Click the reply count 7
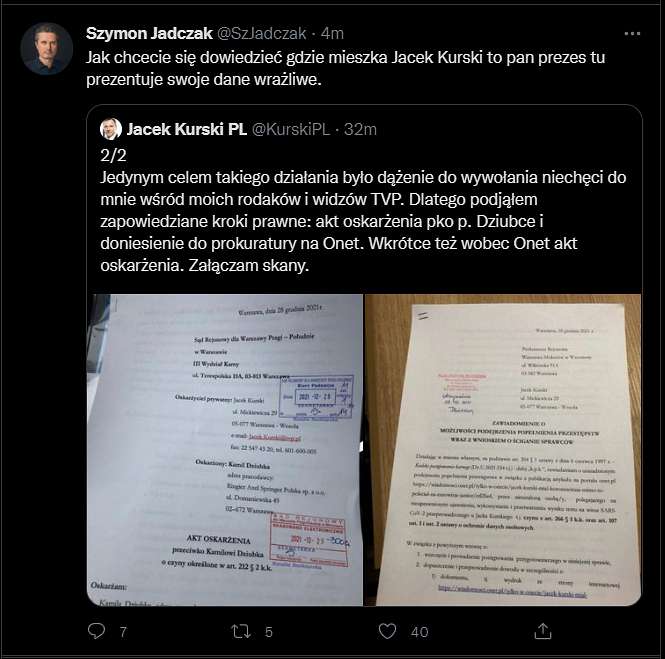665x659 pixels. click(123, 632)
